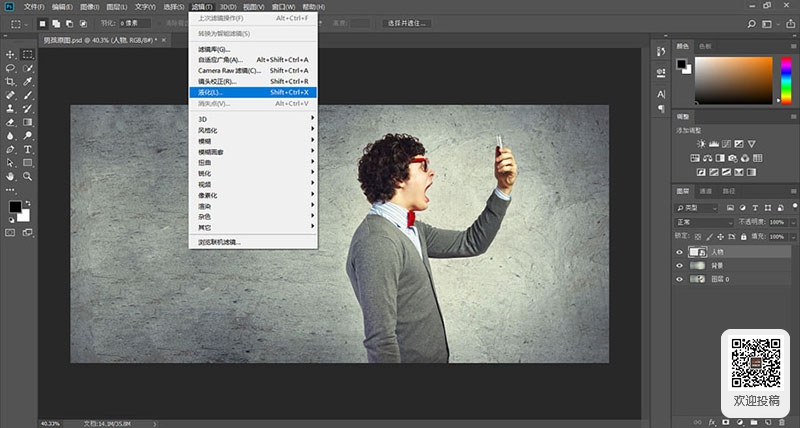Select the Eraser tool

click(x=10, y=122)
